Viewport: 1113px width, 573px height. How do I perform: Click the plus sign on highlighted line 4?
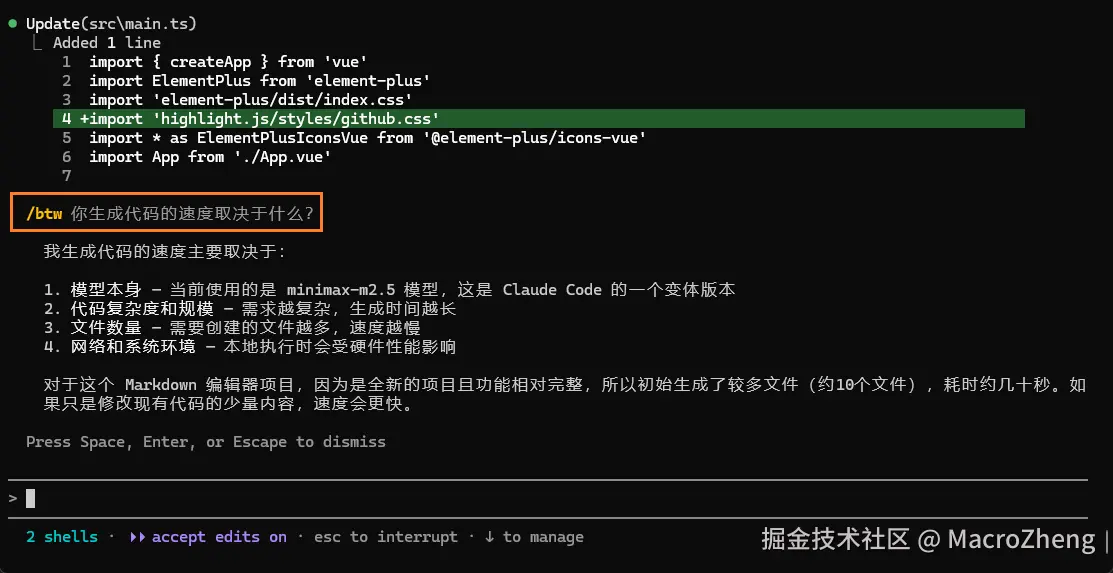tap(85, 118)
